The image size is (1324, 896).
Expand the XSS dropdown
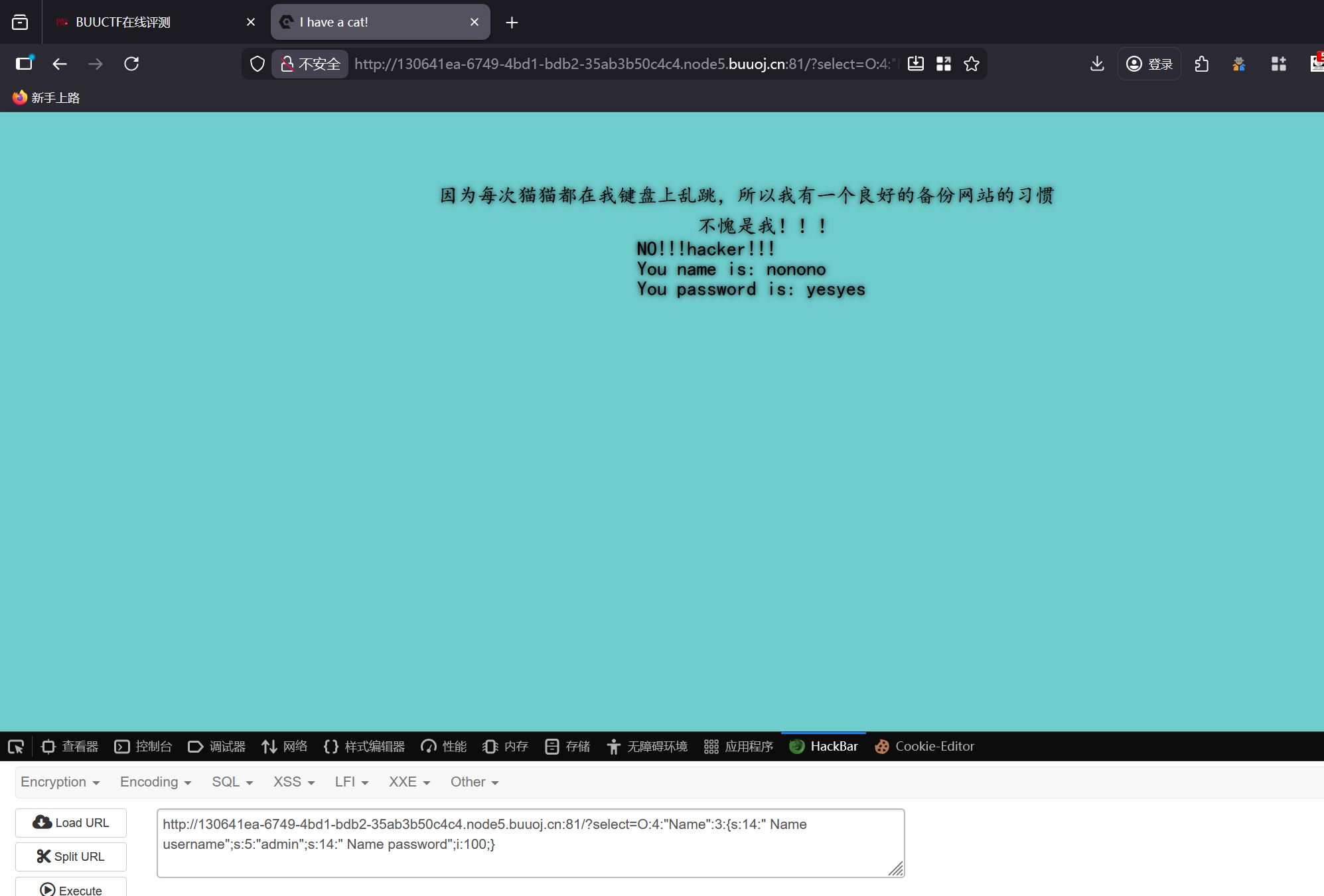pos(293,782)
